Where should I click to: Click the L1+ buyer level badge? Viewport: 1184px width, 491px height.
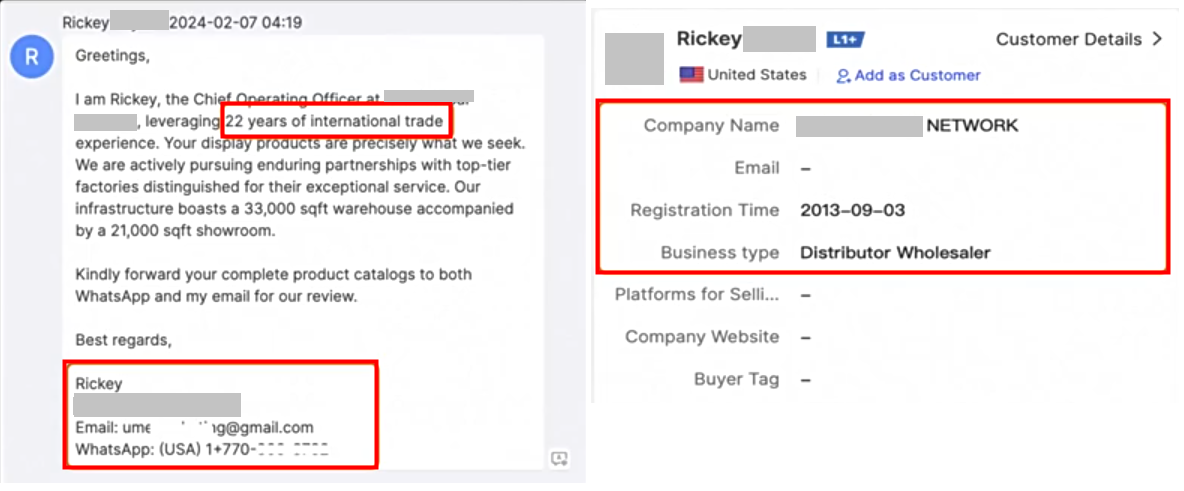click(x=845, y=40)
